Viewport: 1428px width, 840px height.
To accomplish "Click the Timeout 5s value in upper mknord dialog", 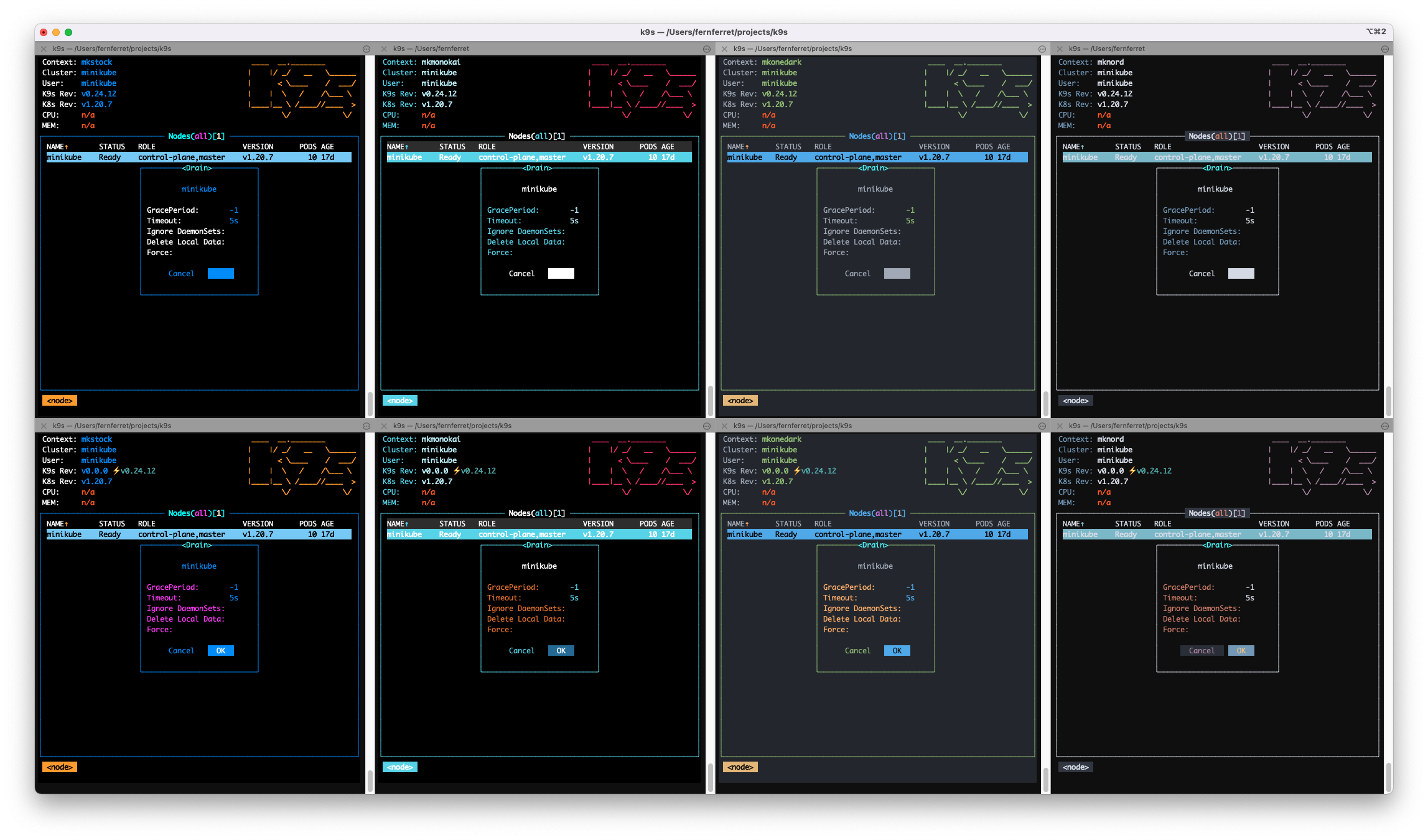I will (1250, 221).
